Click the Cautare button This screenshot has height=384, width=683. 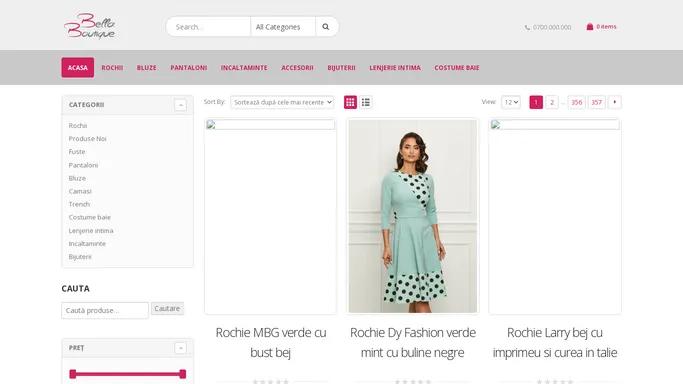(167, 308)
